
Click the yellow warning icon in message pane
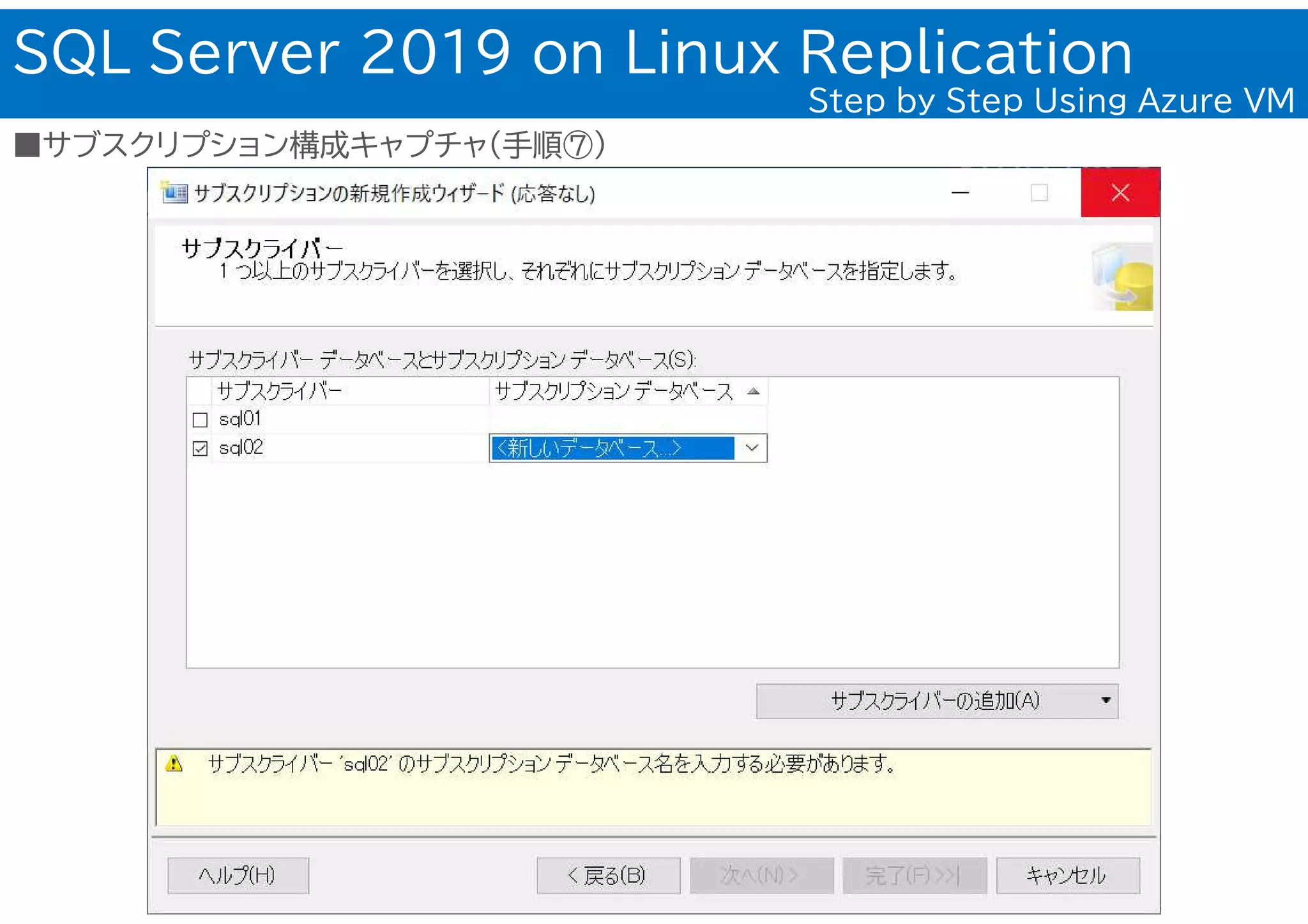174,763
